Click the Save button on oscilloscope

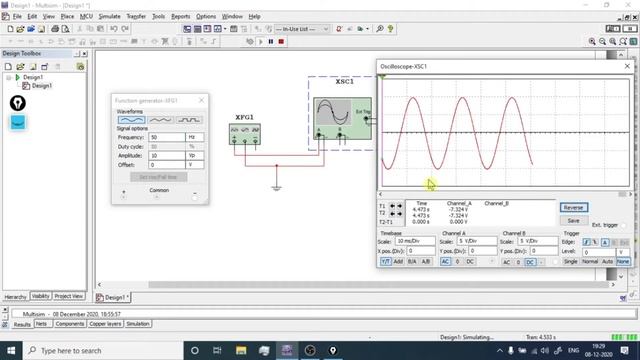coord(573,221)
